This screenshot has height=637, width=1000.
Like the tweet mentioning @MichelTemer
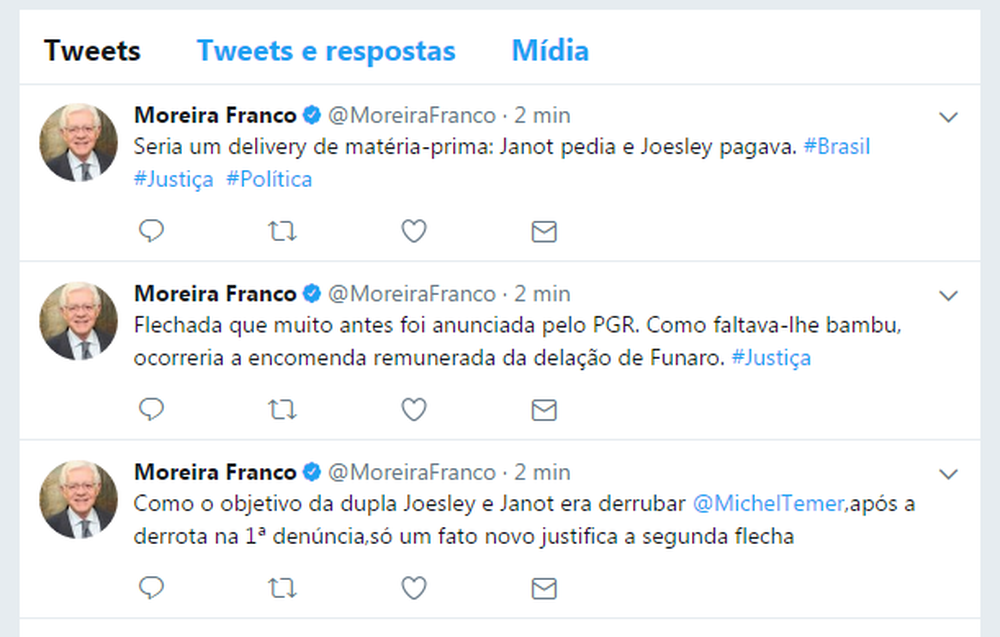click(414, 588)
